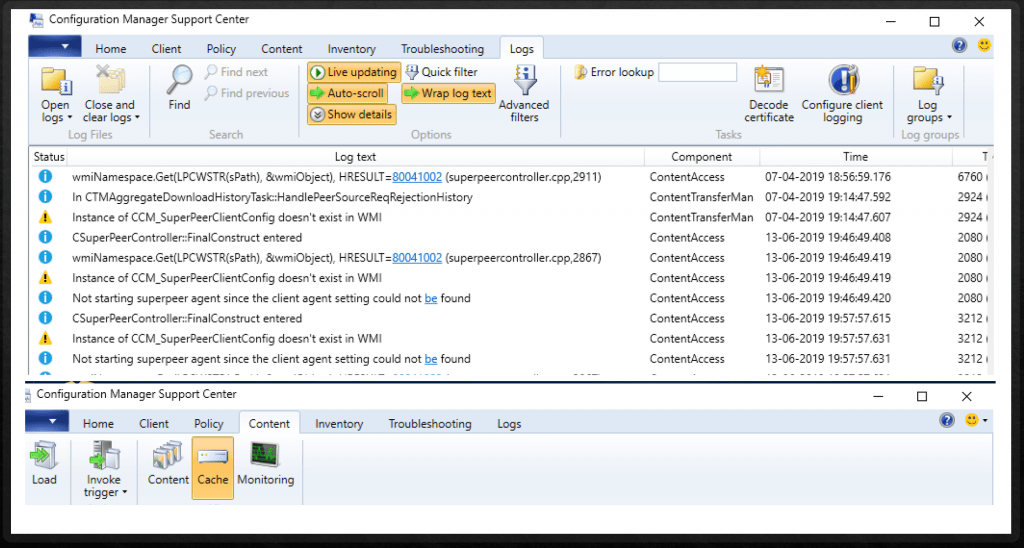Image resolution: width=1024 pixels, height=548 pixels.
Task: Click Close and clear logs button
Action: tap(110, 95)
